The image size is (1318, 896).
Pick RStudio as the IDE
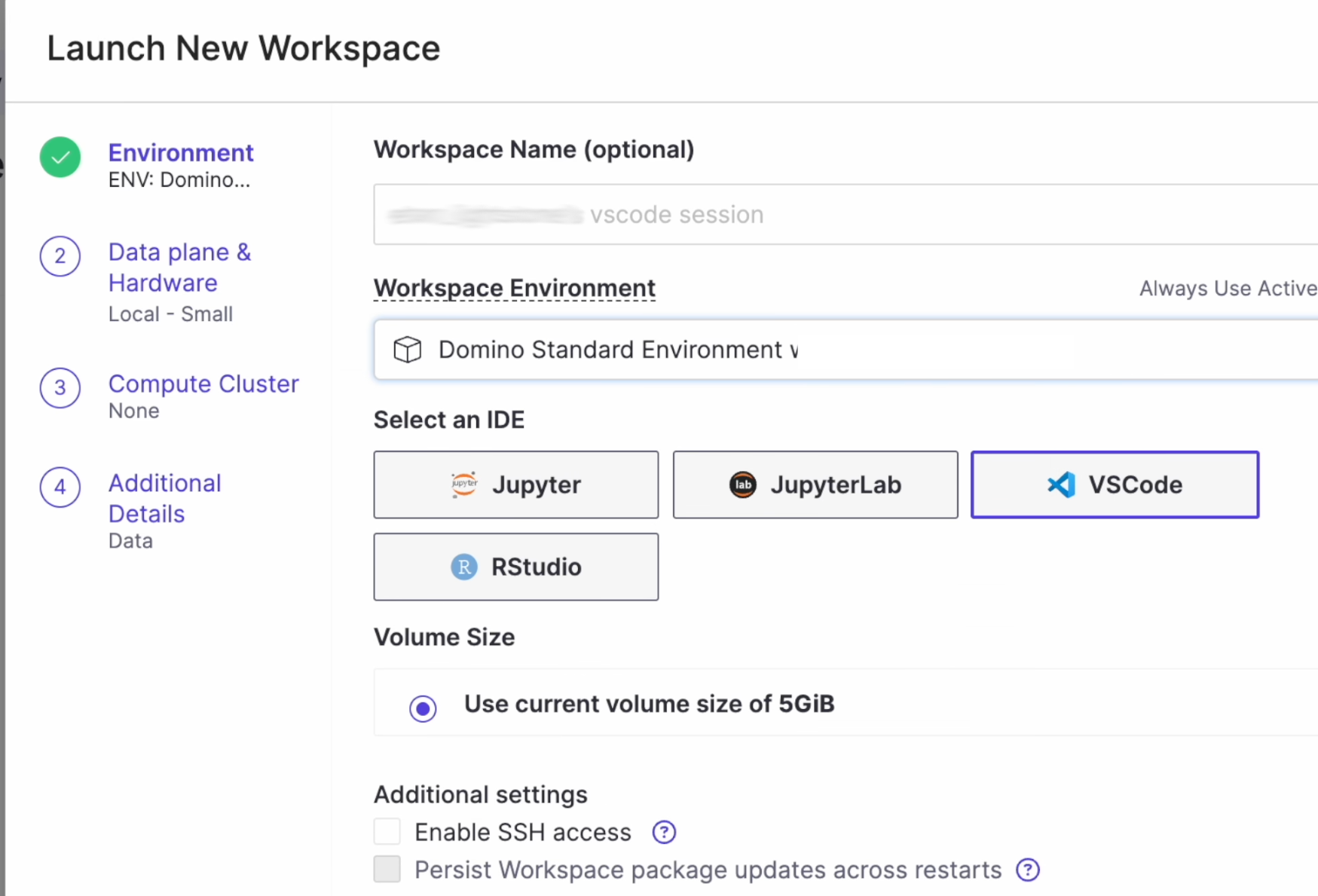516,567
